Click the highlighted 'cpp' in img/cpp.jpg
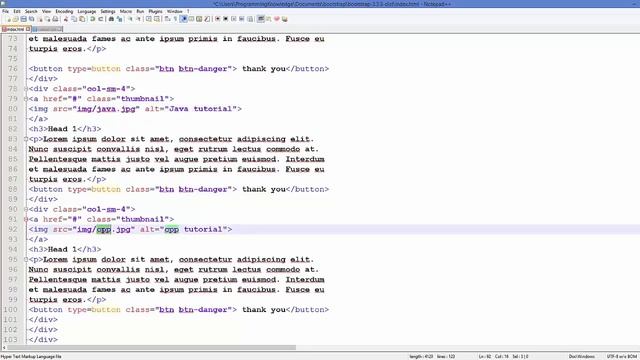Viewport: 640px width, 360px height. point(104,229)
